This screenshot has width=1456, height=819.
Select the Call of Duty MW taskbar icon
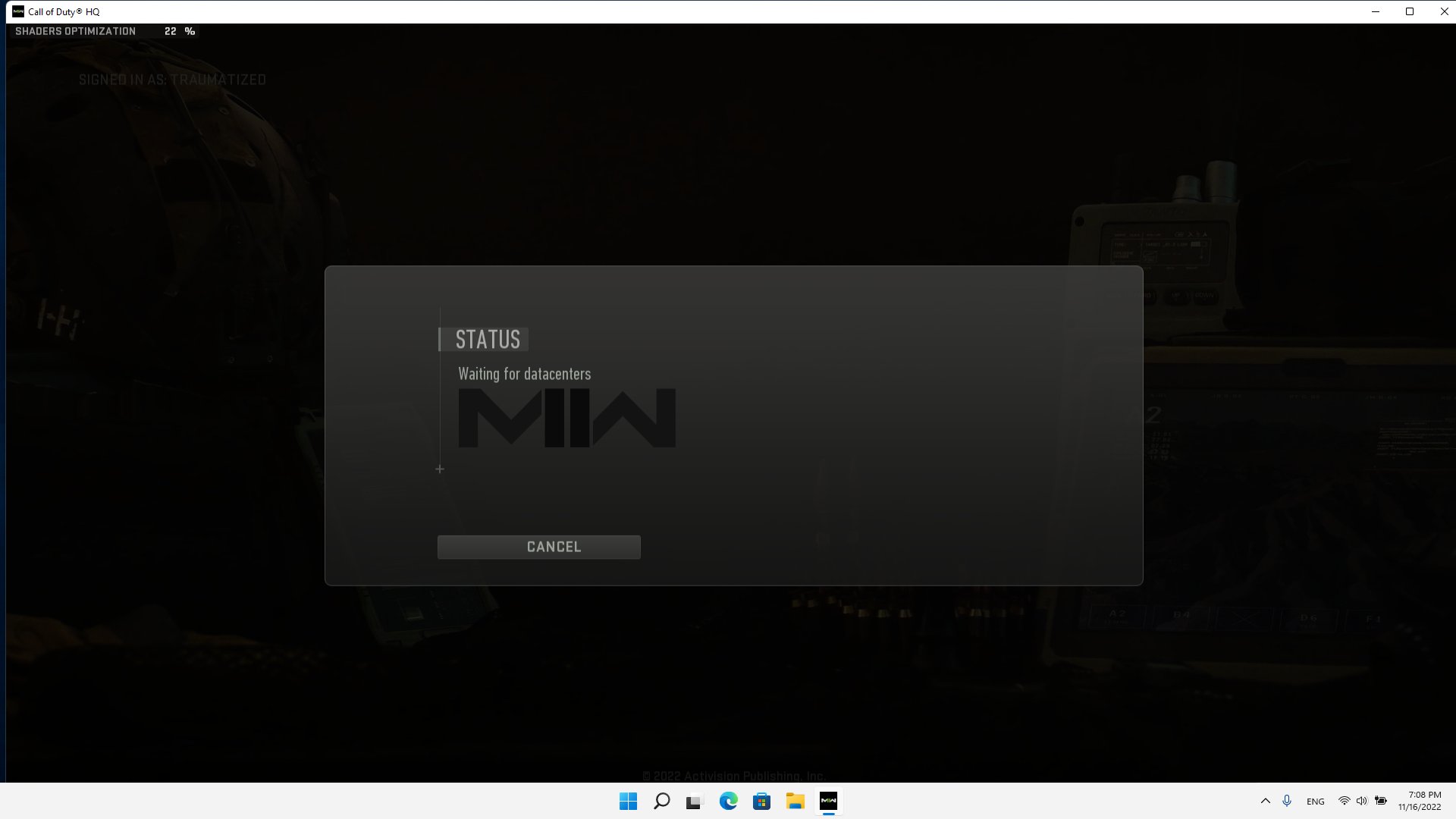pyautogui.click(x=828, y=801)
